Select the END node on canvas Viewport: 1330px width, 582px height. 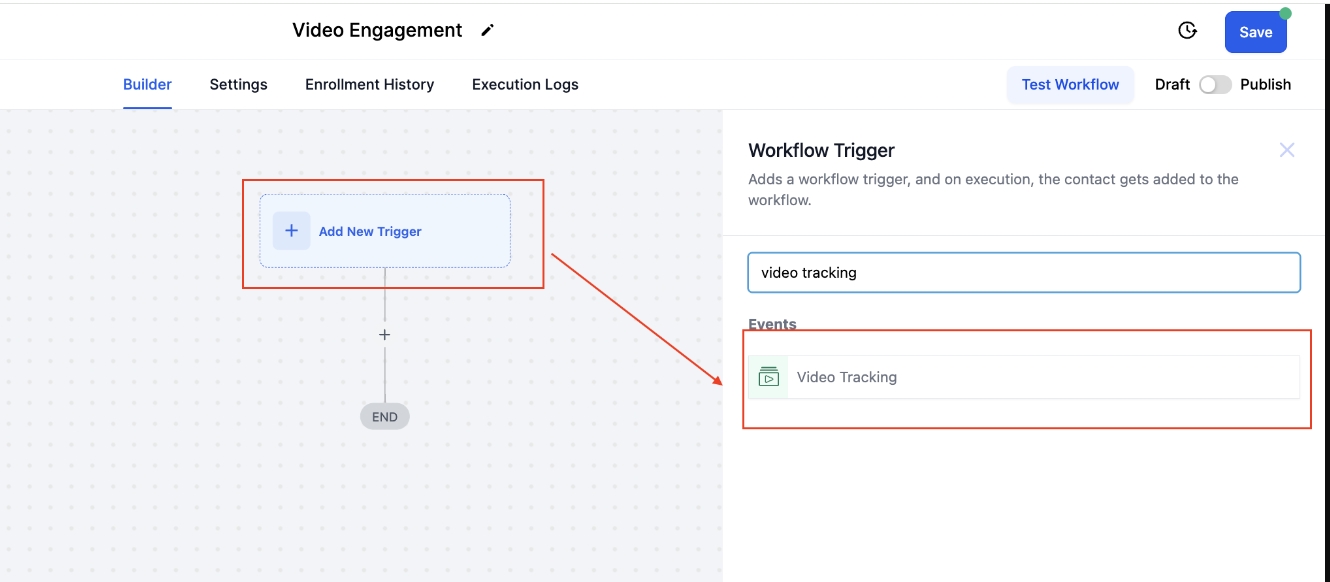point(384,417)
